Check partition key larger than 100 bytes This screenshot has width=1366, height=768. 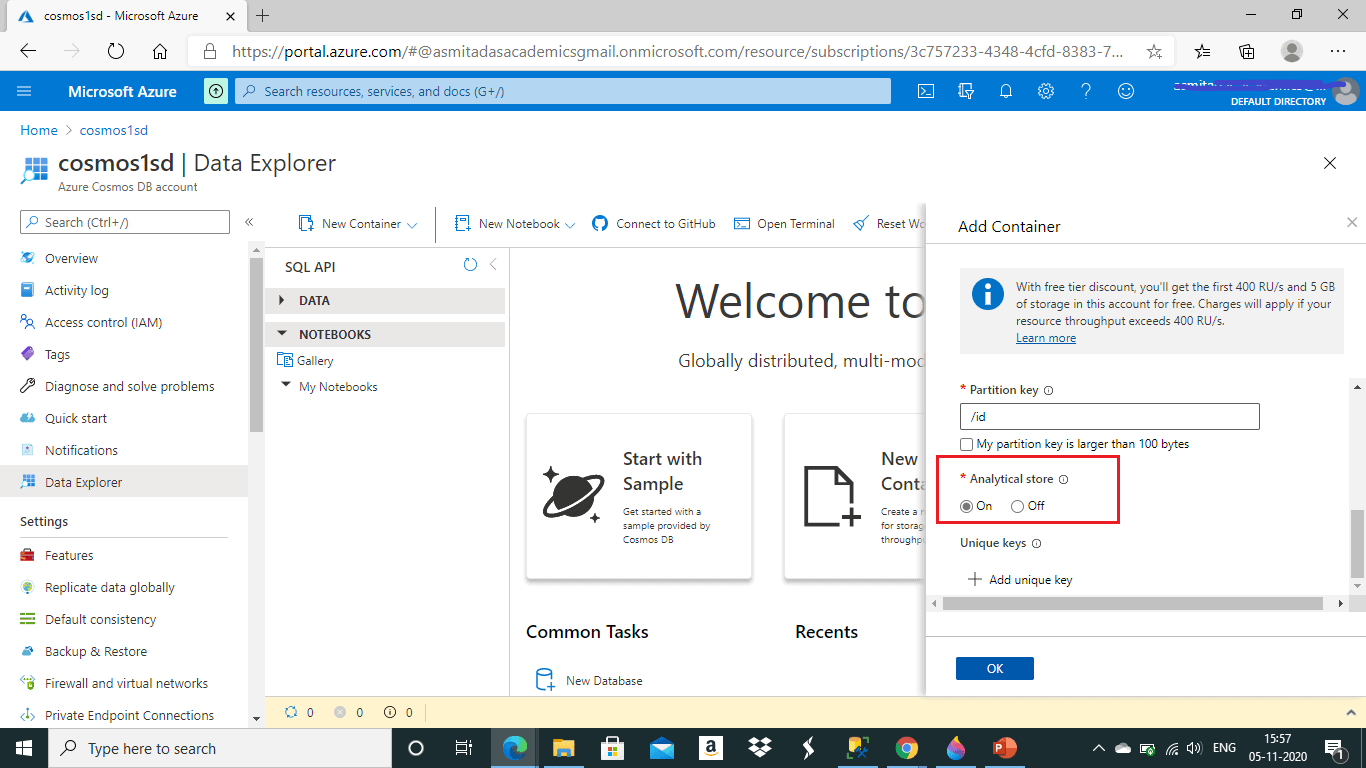pyautogui.click(x=966, y=444)
